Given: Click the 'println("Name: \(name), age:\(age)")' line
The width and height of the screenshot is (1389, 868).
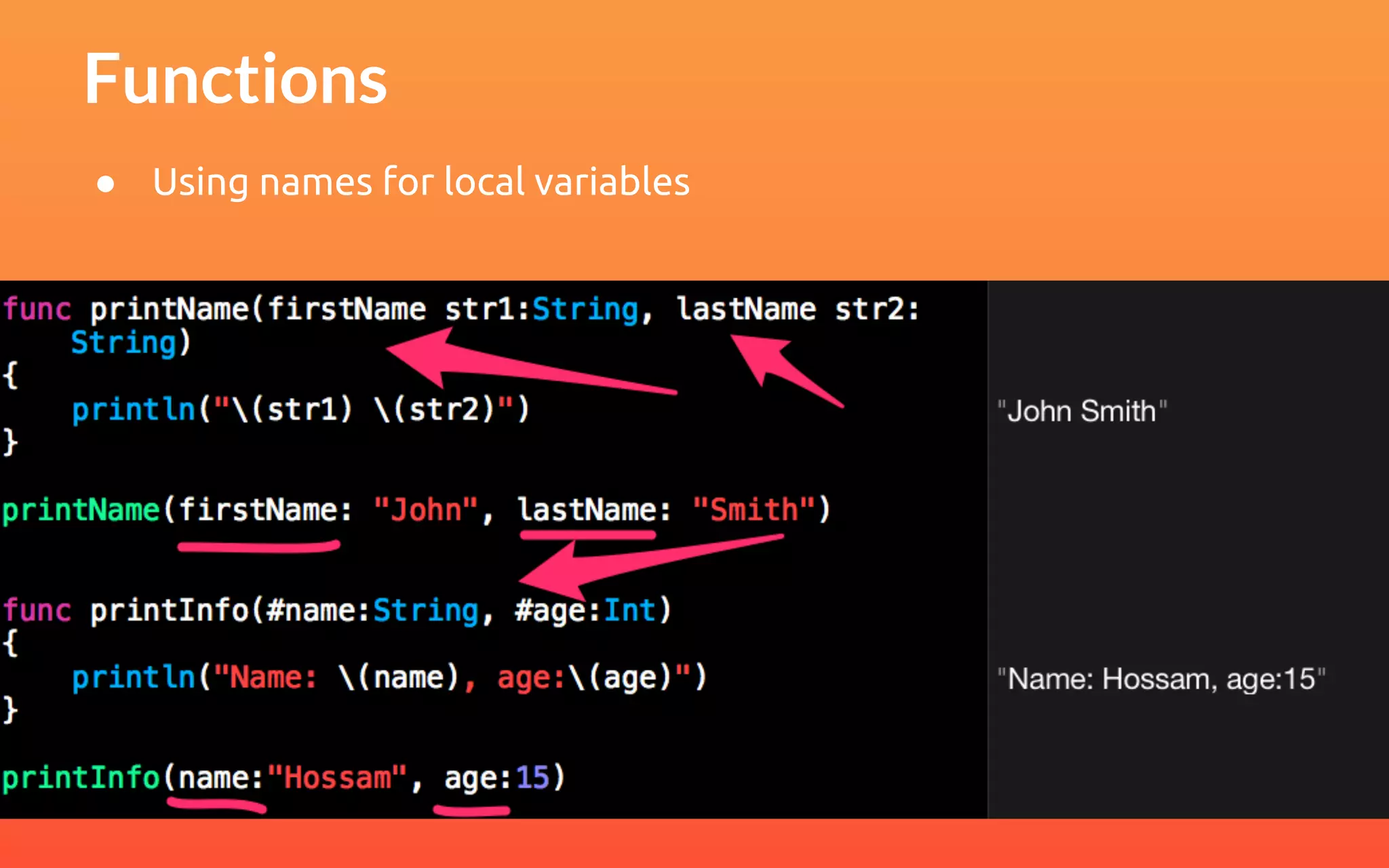Looking at the screenshot, I should (389, 677).
